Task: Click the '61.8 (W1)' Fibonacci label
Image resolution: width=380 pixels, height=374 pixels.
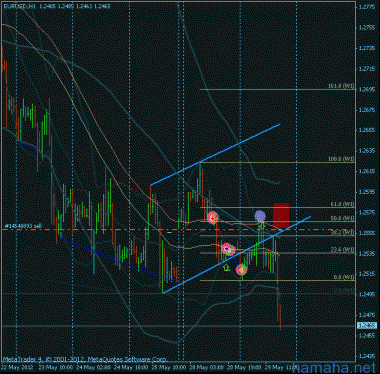Action: pos(342,204)
